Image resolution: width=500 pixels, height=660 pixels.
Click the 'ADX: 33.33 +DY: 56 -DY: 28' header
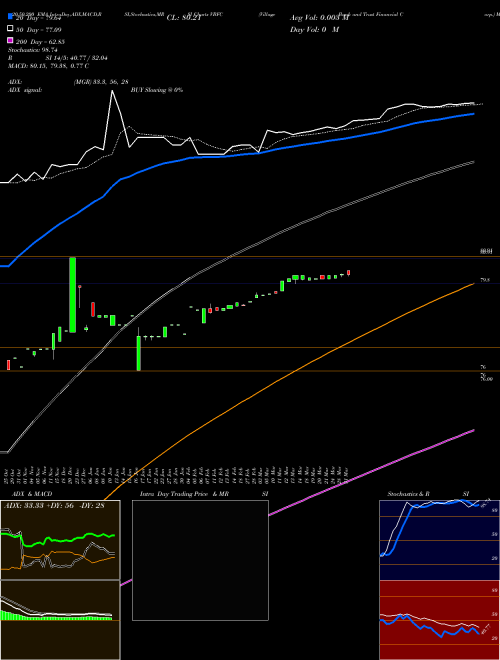[x=54, y=506]
